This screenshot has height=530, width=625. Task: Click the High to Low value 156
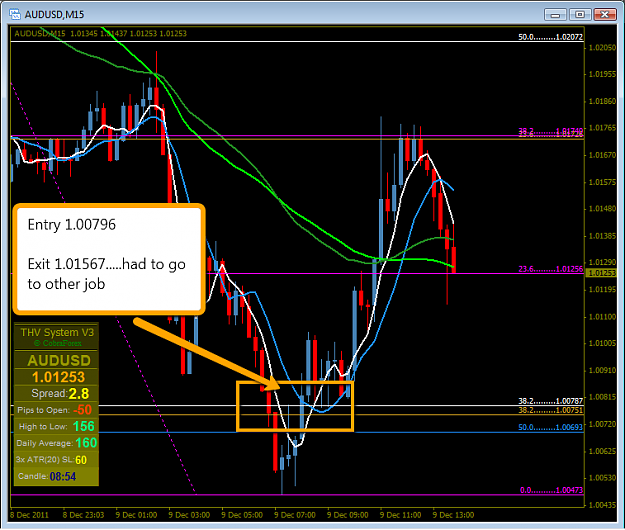[x=84, y=426]
